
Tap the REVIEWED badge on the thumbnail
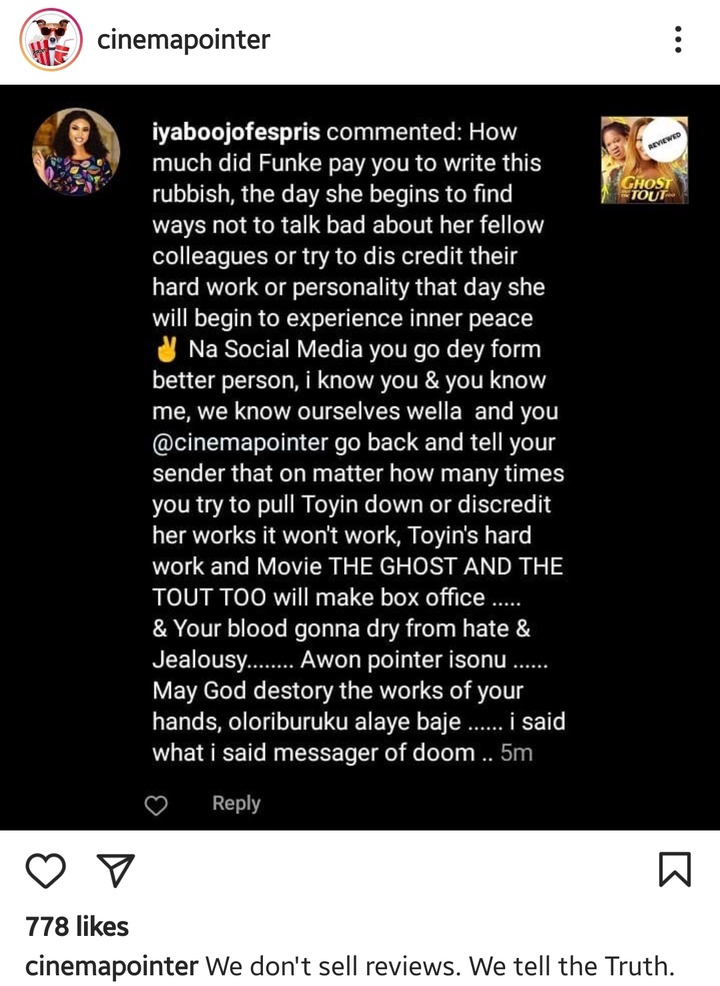coord(665,140)
